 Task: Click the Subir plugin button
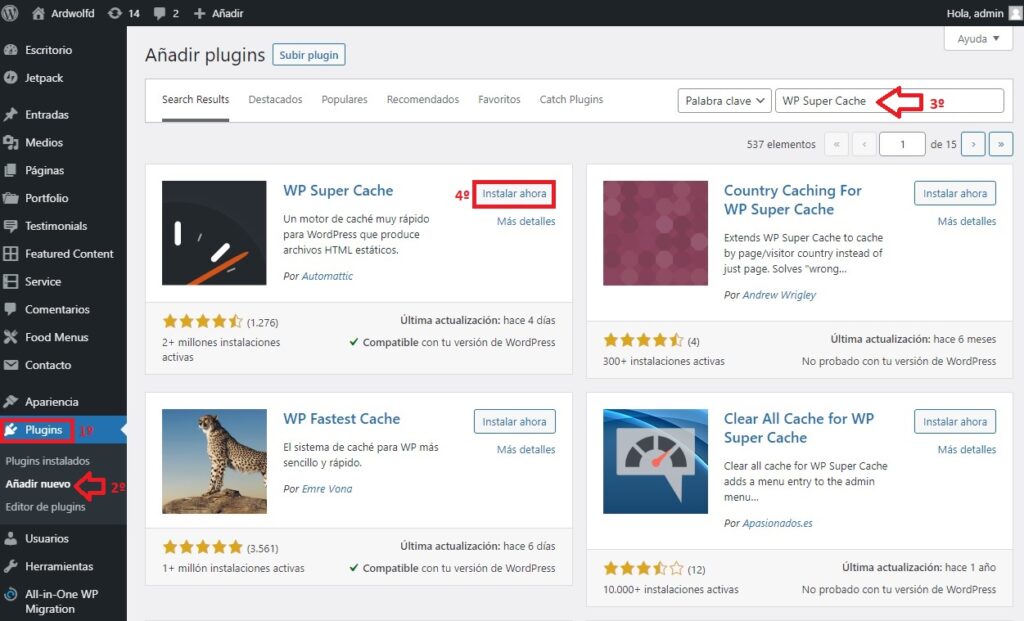308,55
